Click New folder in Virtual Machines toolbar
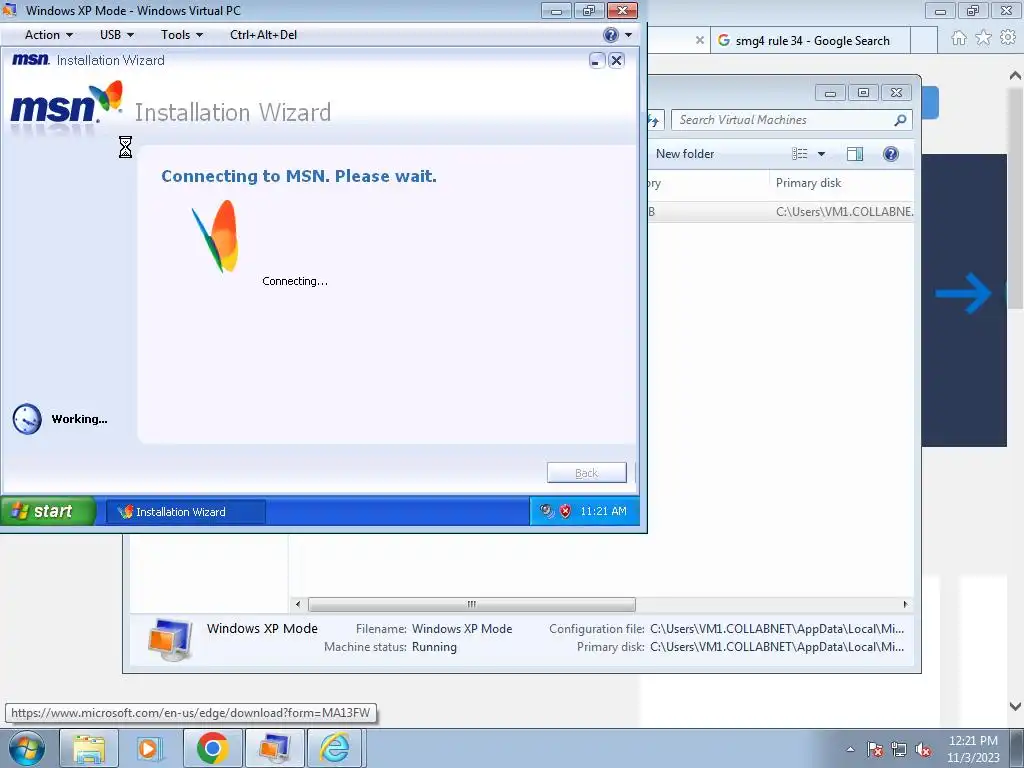Screen dimensions: 1024x768 pos(684,154)
